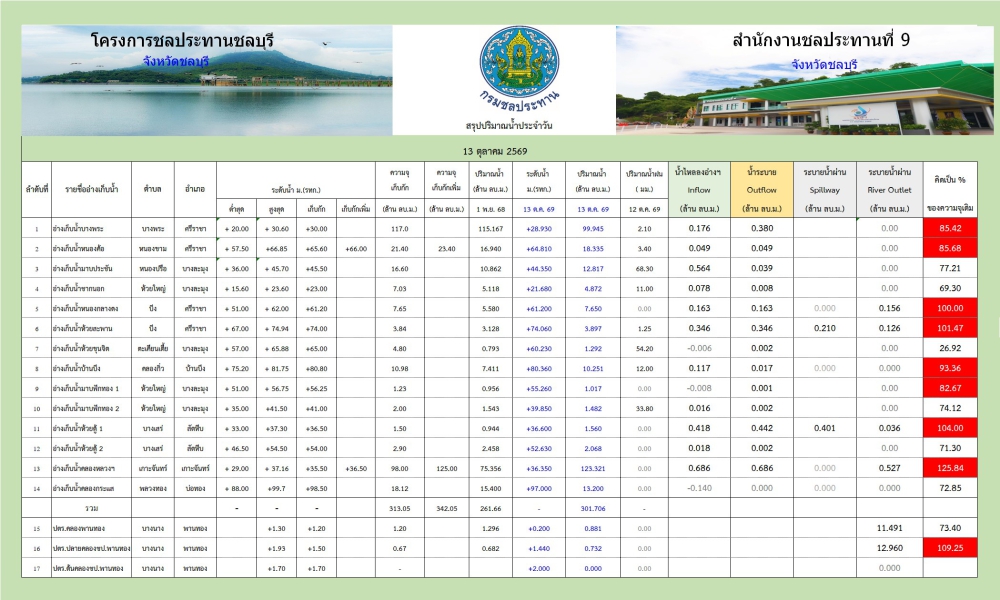Select the 0.564 inflow cell

pos(699,268)
